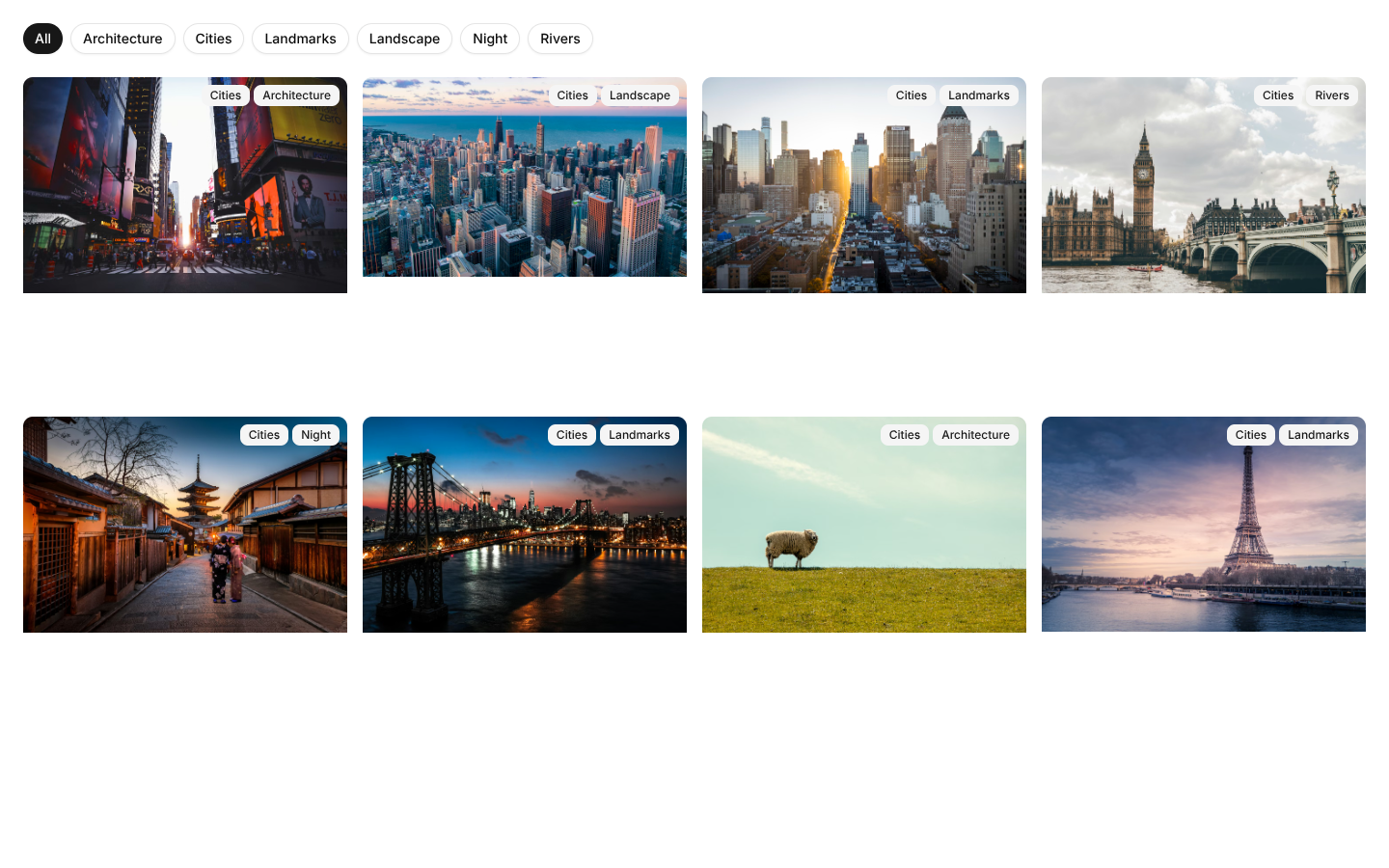The height and width of the screenshot is (868, 1389).
Task: Click the Night tag on the pagoda photo
Action: [x=316, y=435]
